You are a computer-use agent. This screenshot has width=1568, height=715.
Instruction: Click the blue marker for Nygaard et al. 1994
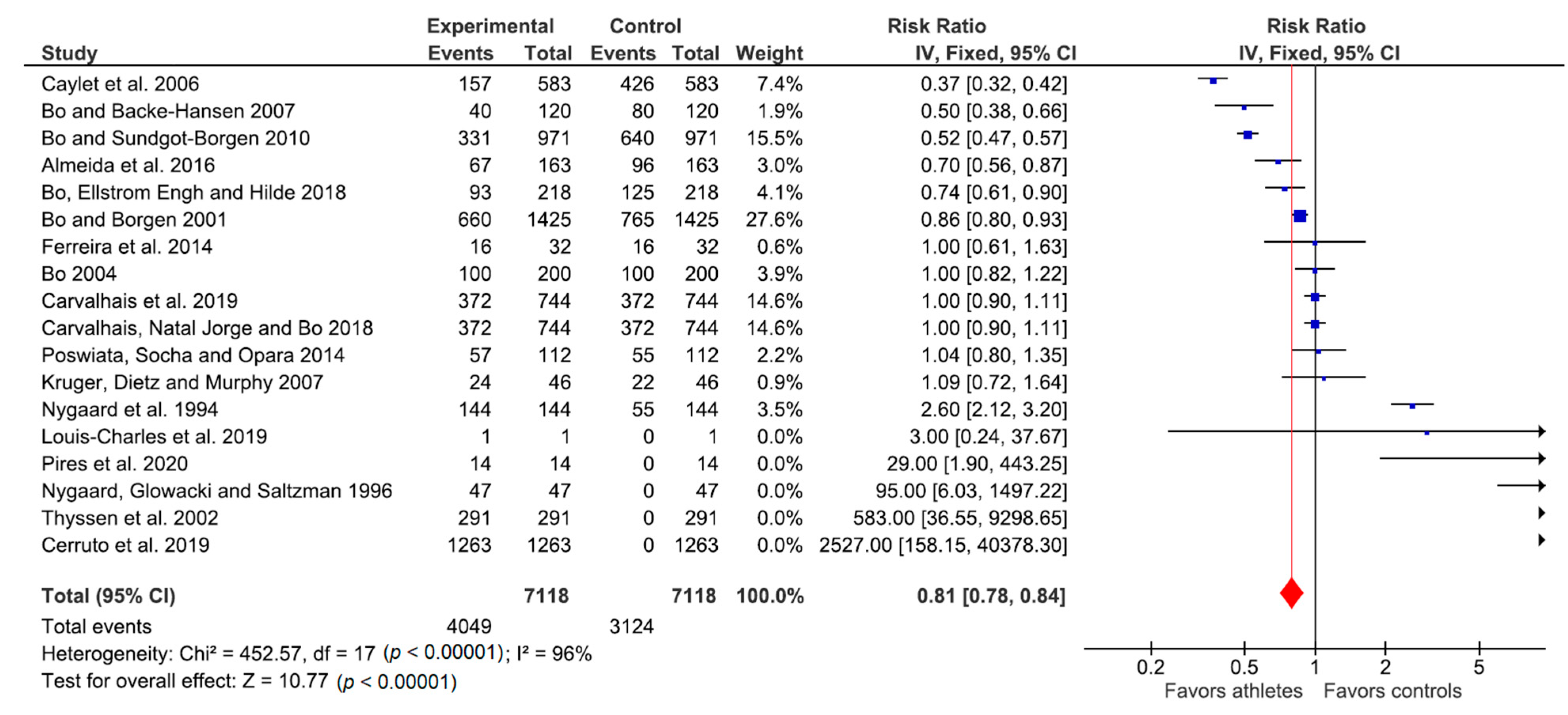[1412, 406]
